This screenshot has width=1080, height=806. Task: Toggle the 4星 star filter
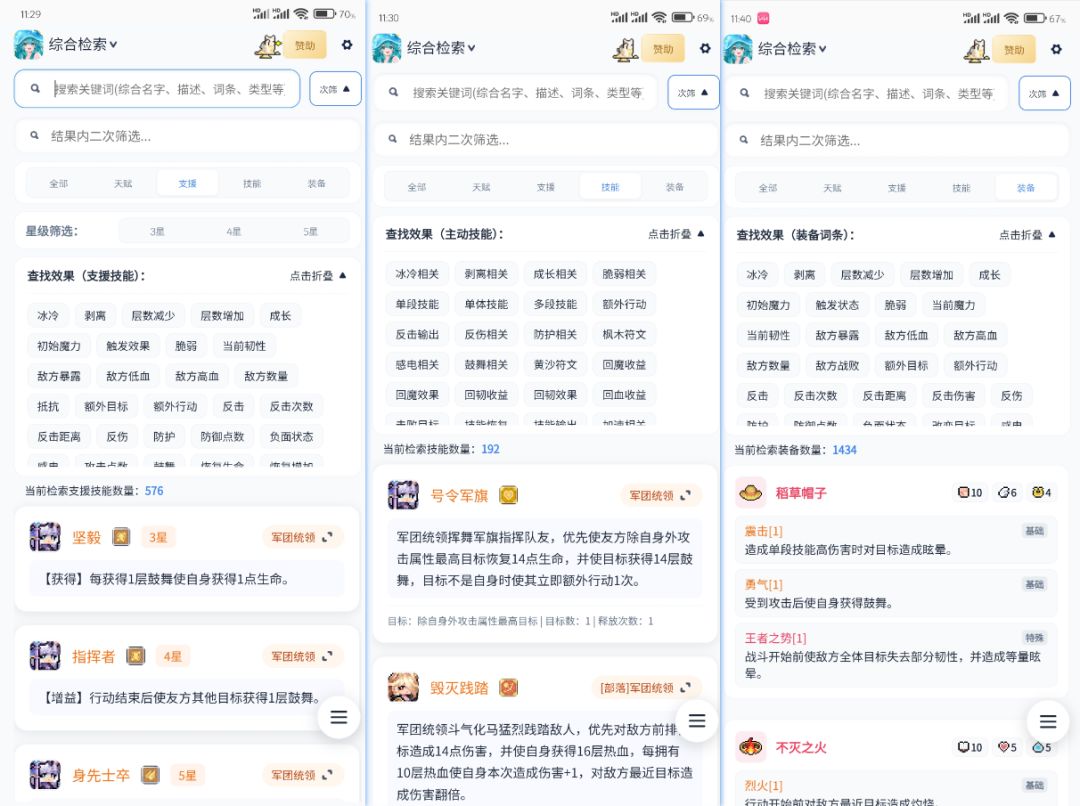(x=233, y=231)
